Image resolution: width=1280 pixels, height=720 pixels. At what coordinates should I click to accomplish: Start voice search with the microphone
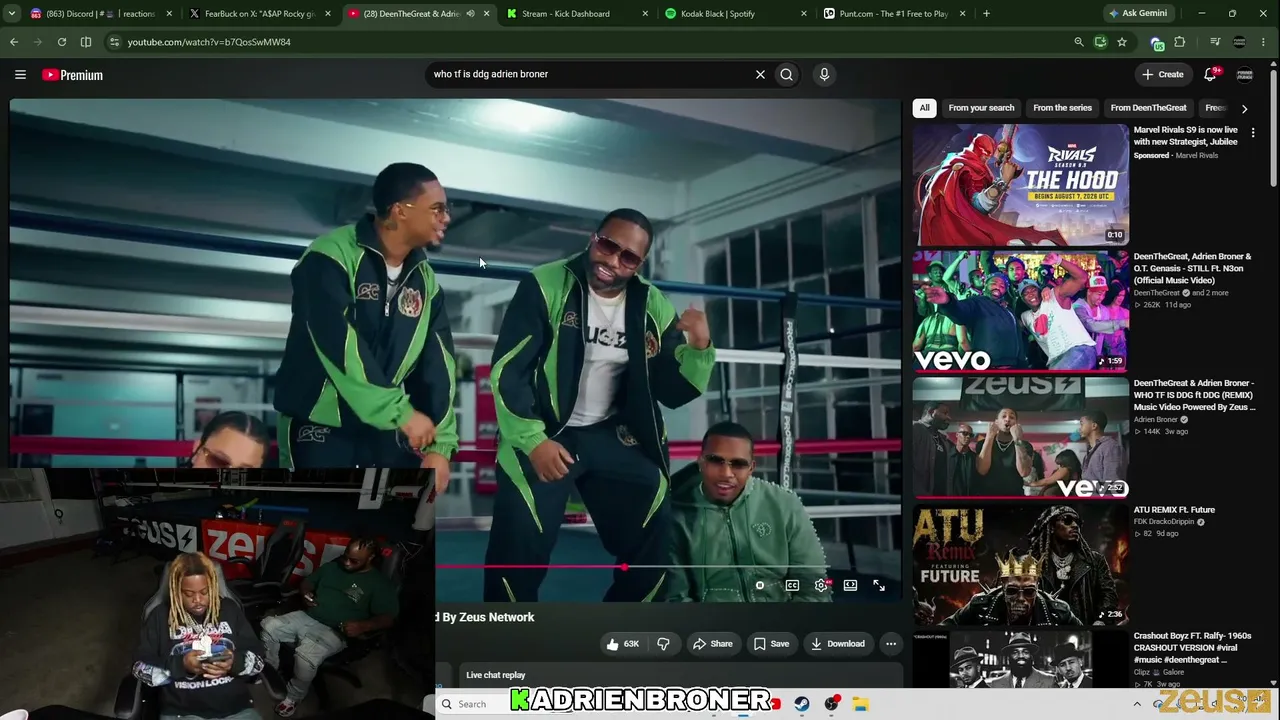pos(824,74)
